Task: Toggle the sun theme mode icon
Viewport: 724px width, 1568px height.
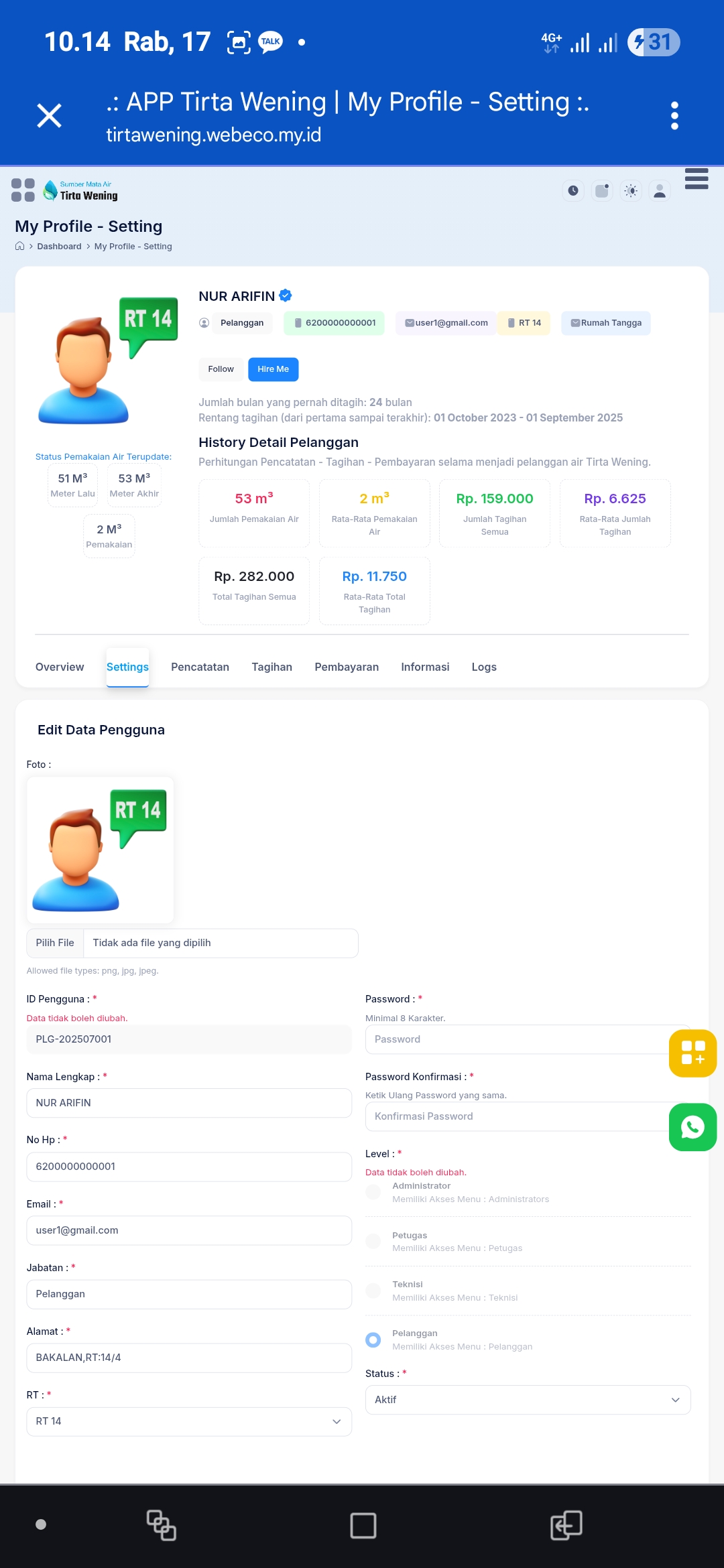Action: point(631,191)
